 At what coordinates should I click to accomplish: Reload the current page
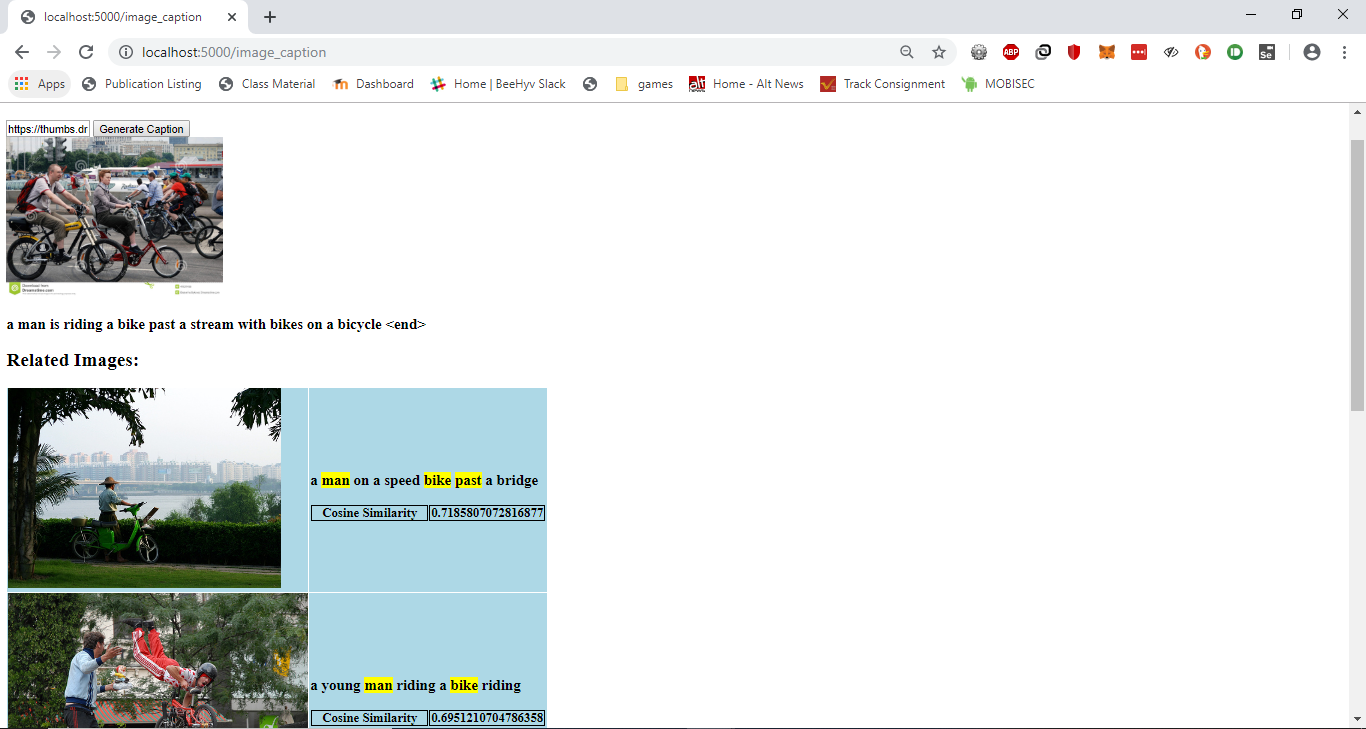(86, 52)
